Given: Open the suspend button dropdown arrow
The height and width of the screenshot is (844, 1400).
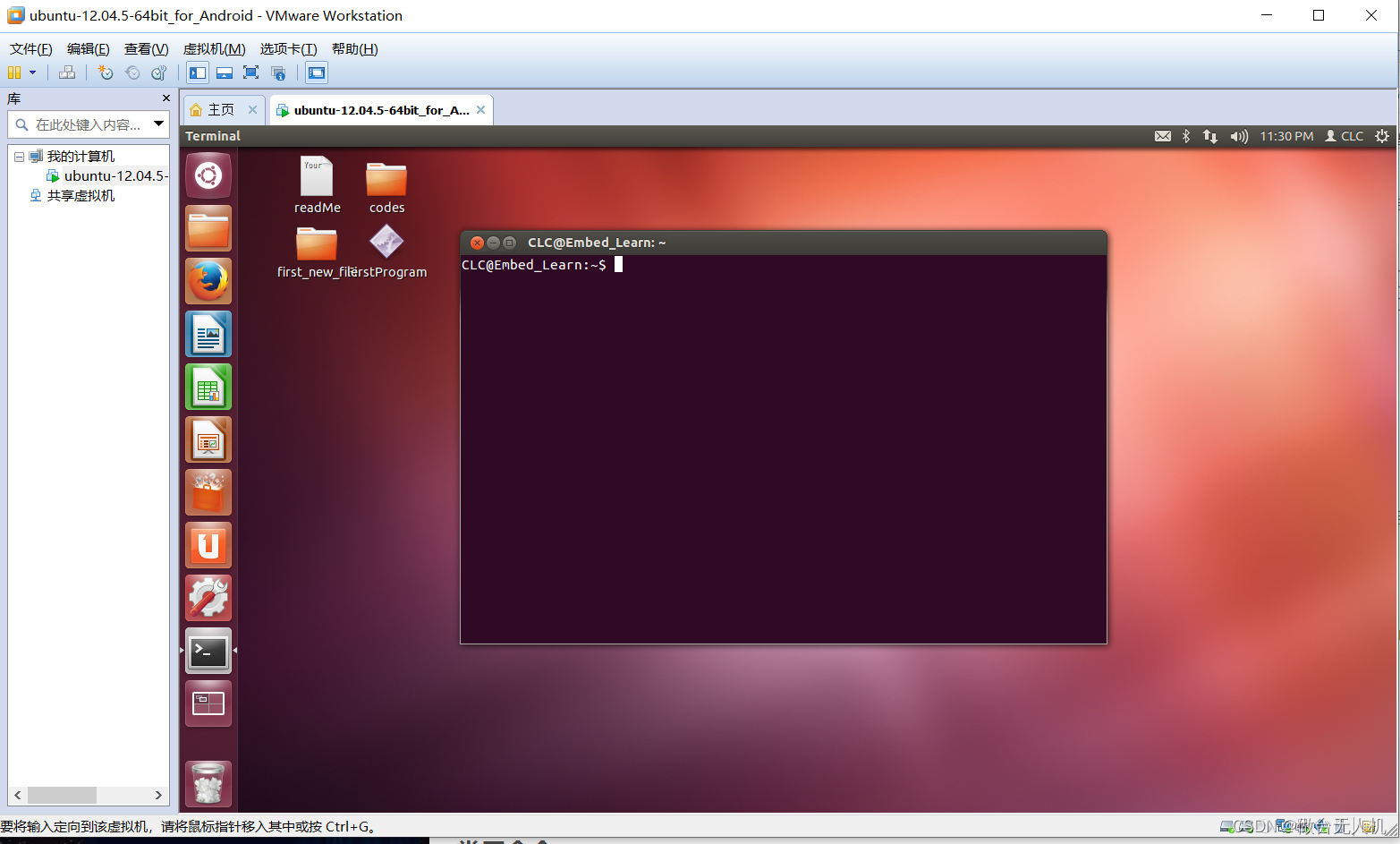Looking at the screenshot, I should click(x=32, y=72).
